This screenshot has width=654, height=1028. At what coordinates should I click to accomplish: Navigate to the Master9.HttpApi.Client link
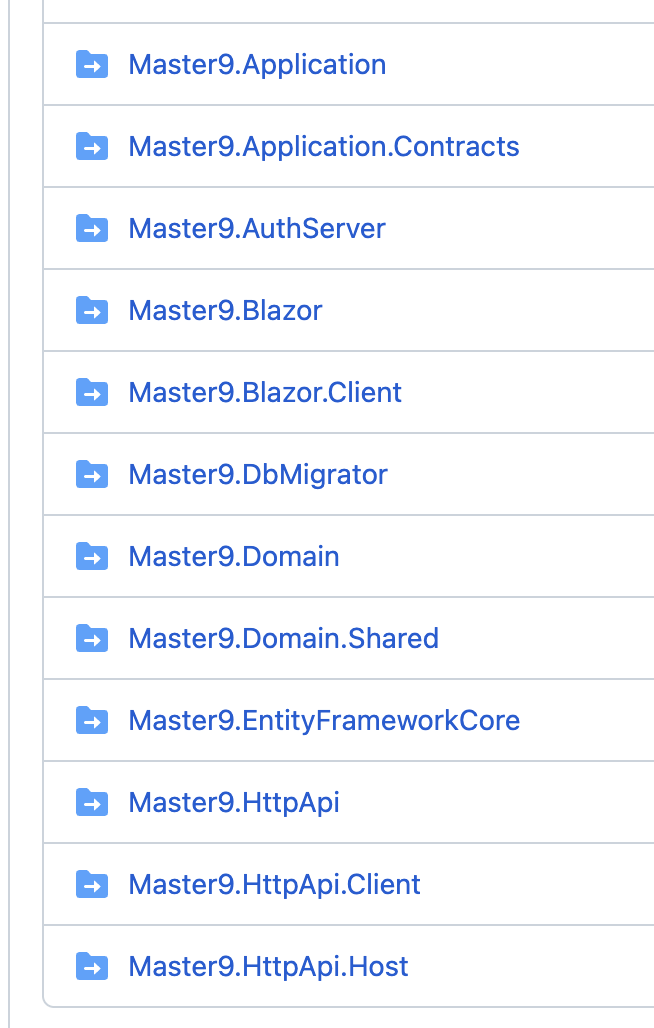click(x=274, y=885)
